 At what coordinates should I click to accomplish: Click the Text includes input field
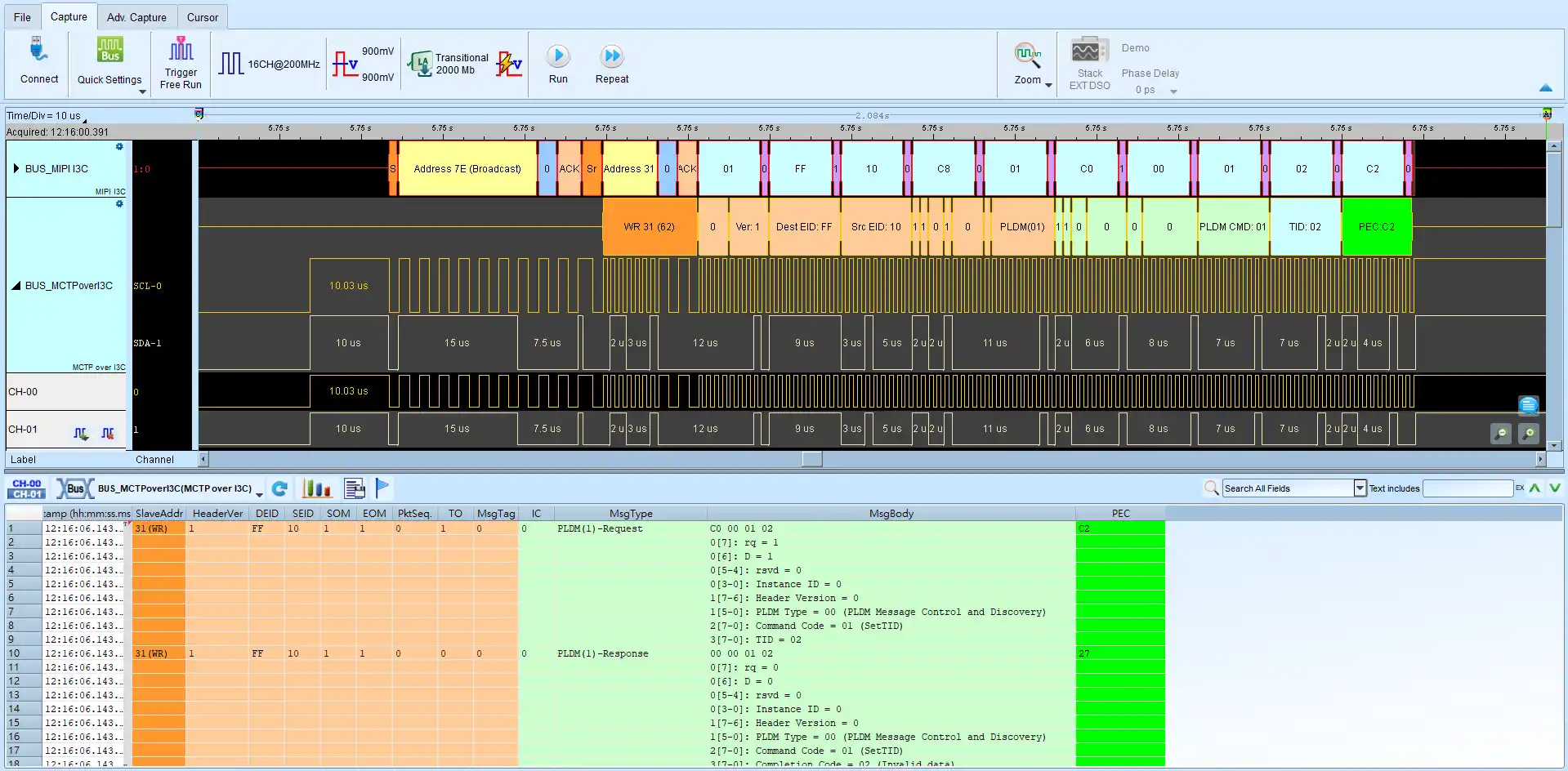(x=1467, y=488)
